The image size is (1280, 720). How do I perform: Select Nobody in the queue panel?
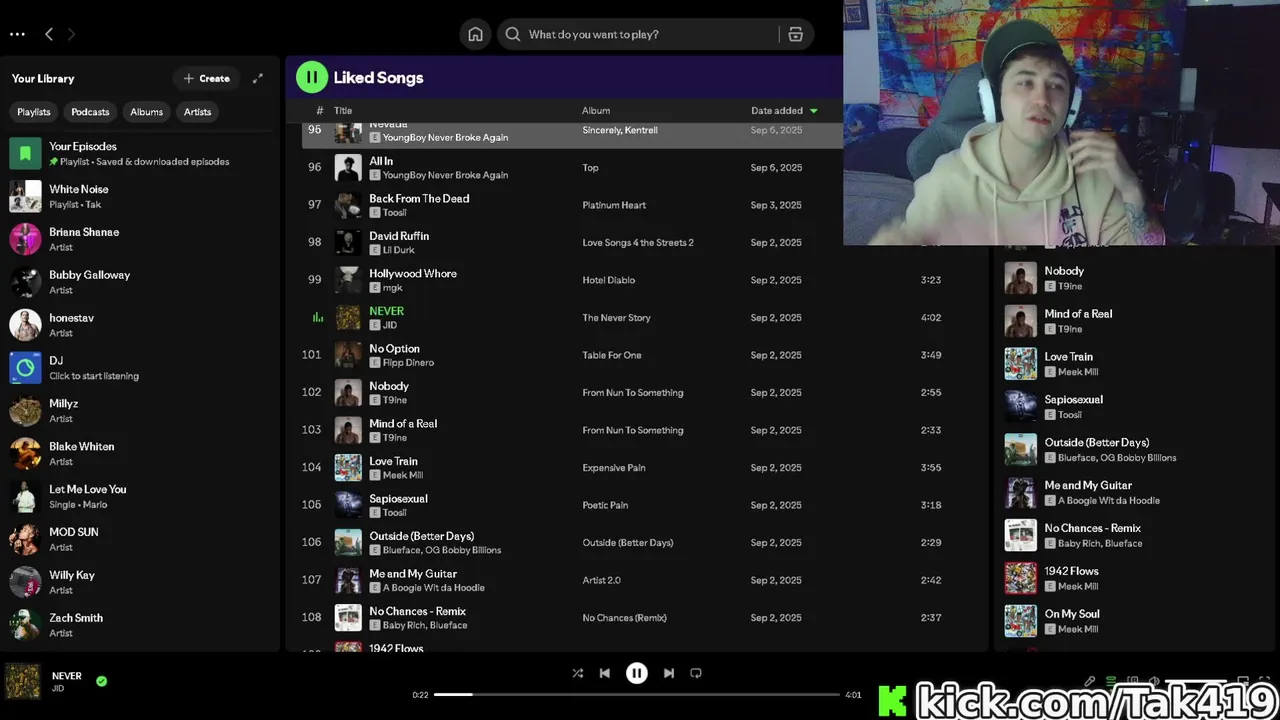pos(1064,271)
